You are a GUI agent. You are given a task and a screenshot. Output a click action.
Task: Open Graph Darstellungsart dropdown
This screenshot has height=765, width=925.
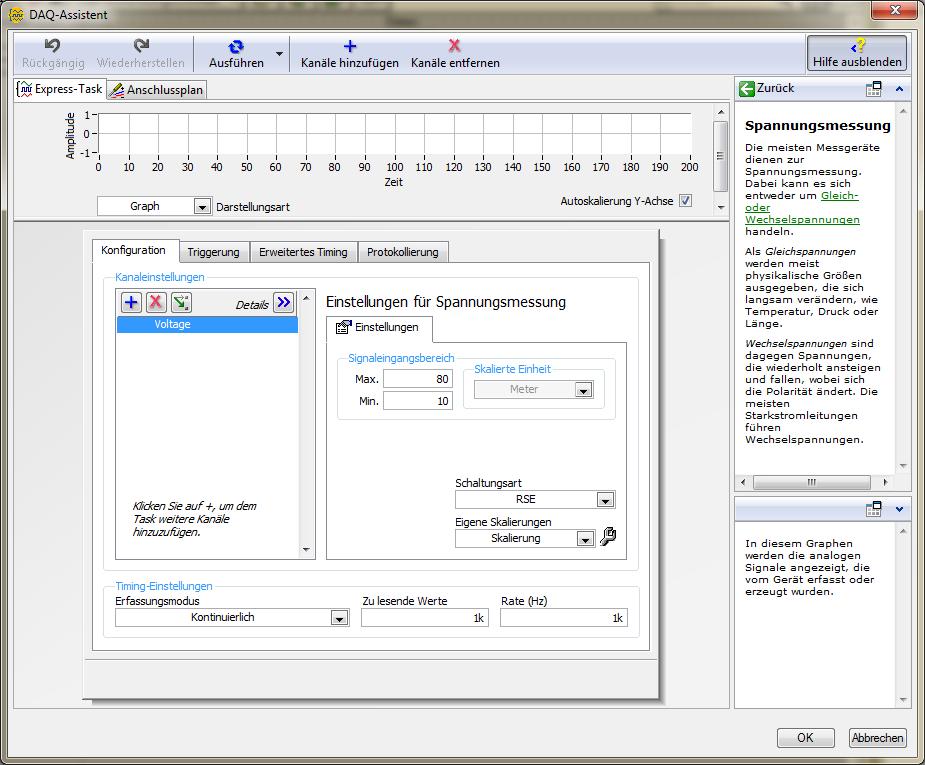202,207
